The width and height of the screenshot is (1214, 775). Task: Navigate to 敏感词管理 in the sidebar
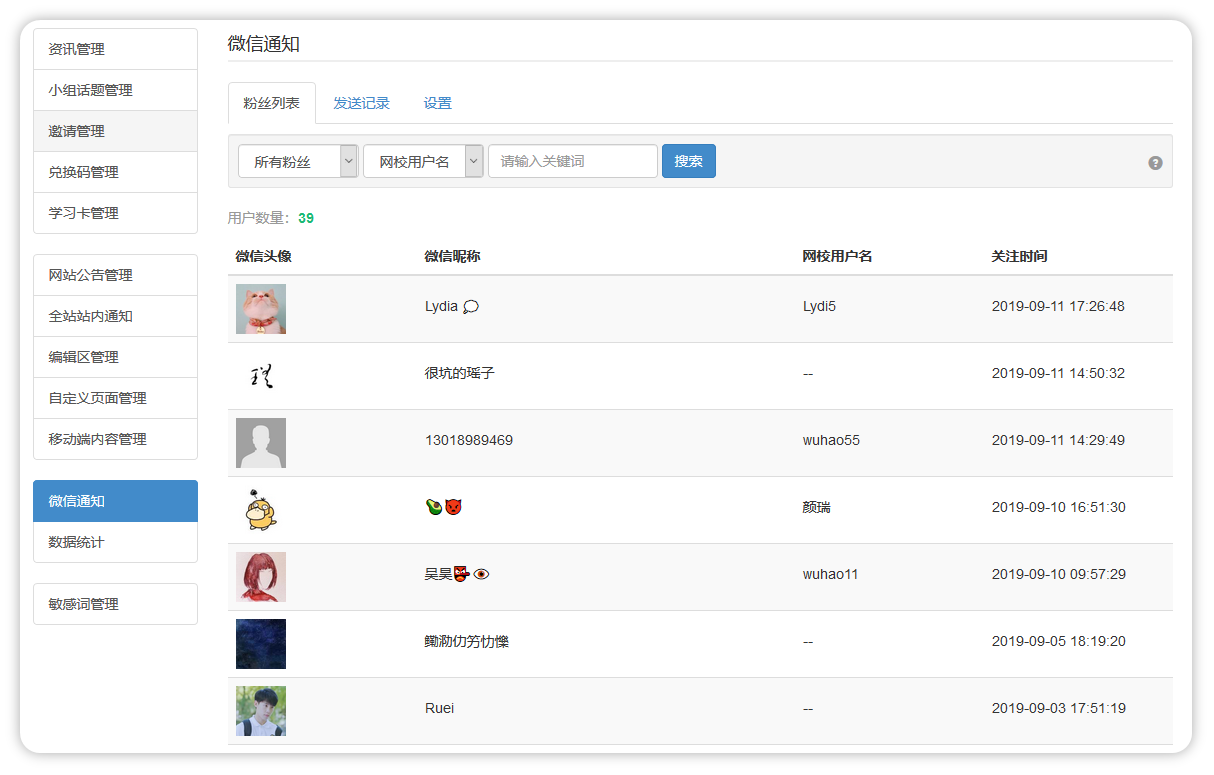point(116,604)
